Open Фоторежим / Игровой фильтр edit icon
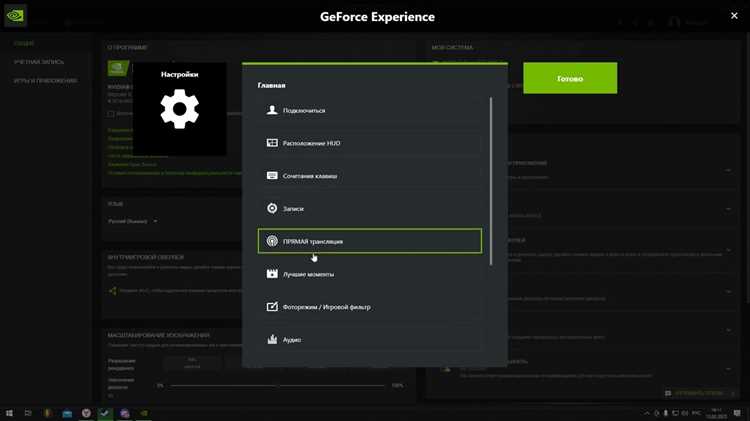This screenshot has width=750, height=421. (x=272, y=306)
